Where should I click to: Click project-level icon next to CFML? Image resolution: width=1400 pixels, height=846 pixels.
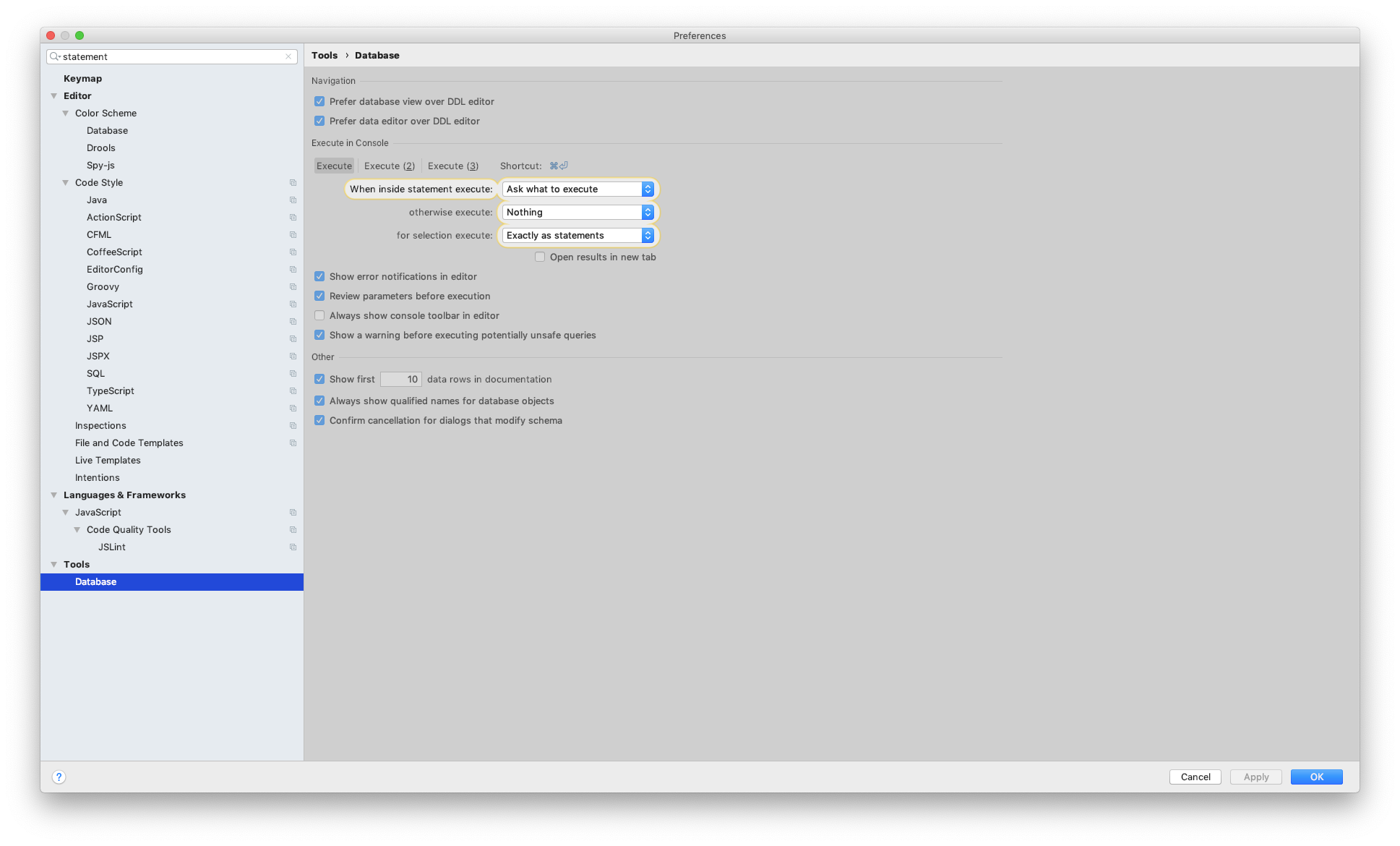293,235
